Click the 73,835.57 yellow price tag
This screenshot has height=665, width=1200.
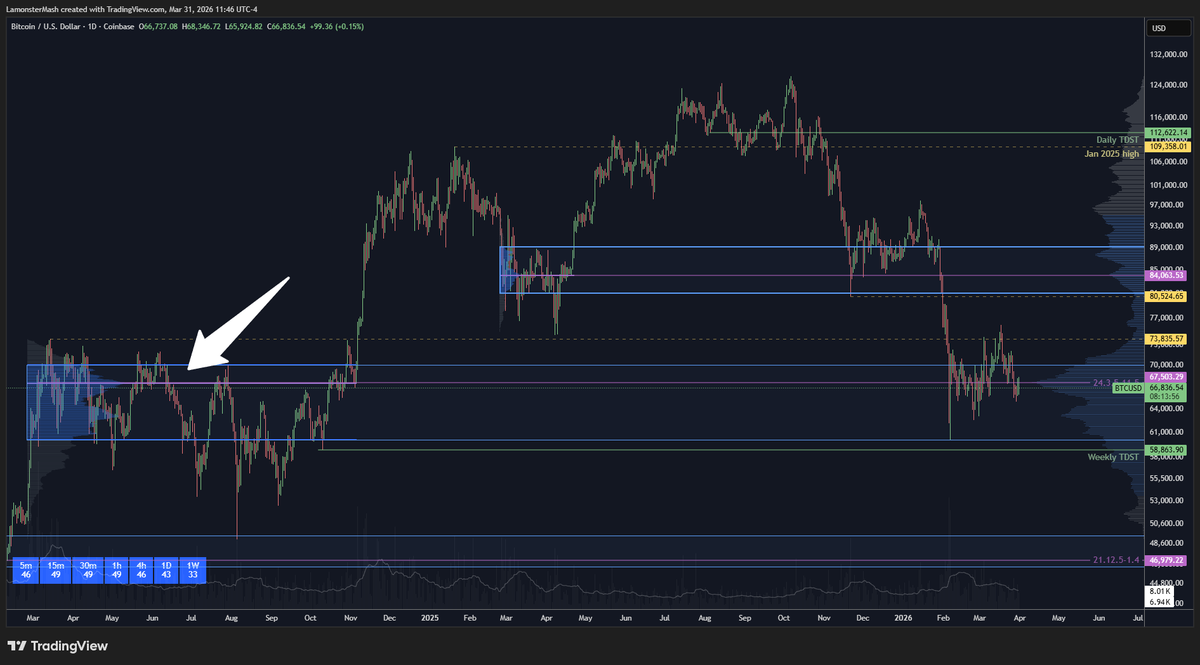pyautogui.click(x=1166, y=339)
